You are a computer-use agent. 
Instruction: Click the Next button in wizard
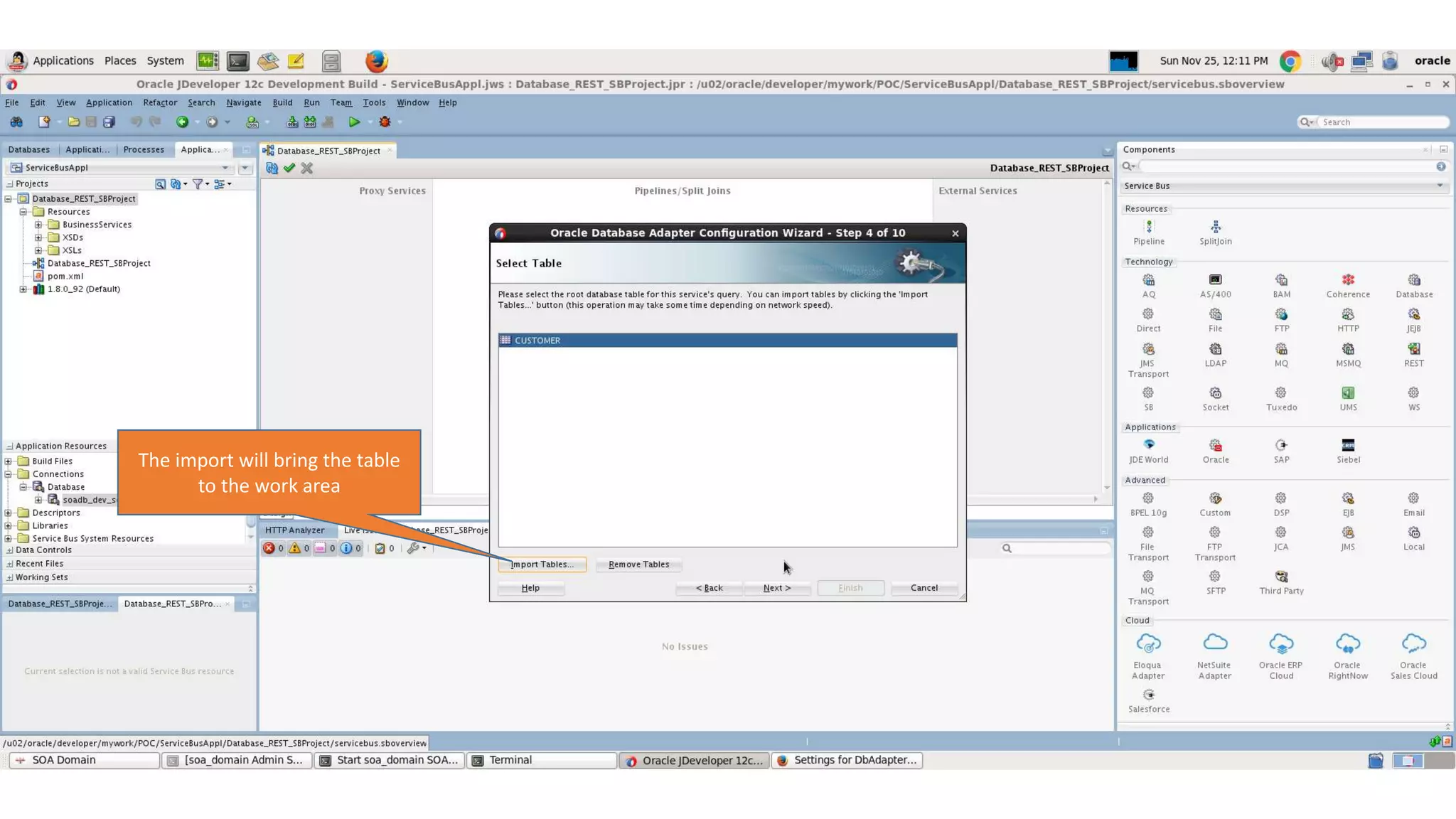776,588
